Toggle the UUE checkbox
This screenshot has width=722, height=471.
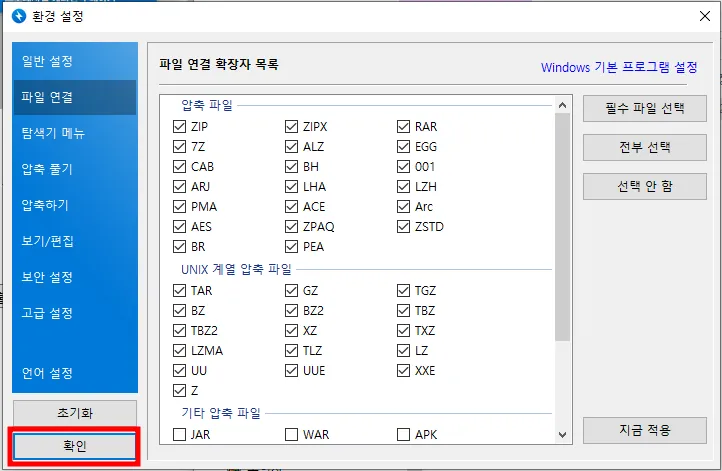[x=291, y=370]
